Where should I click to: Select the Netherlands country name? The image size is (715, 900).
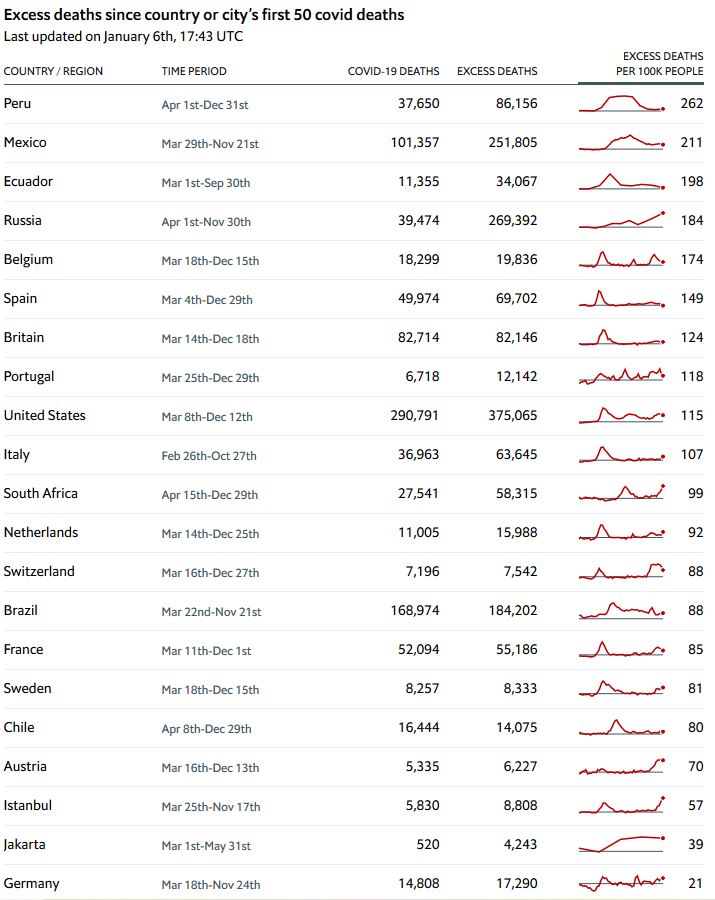coord(41,532)
